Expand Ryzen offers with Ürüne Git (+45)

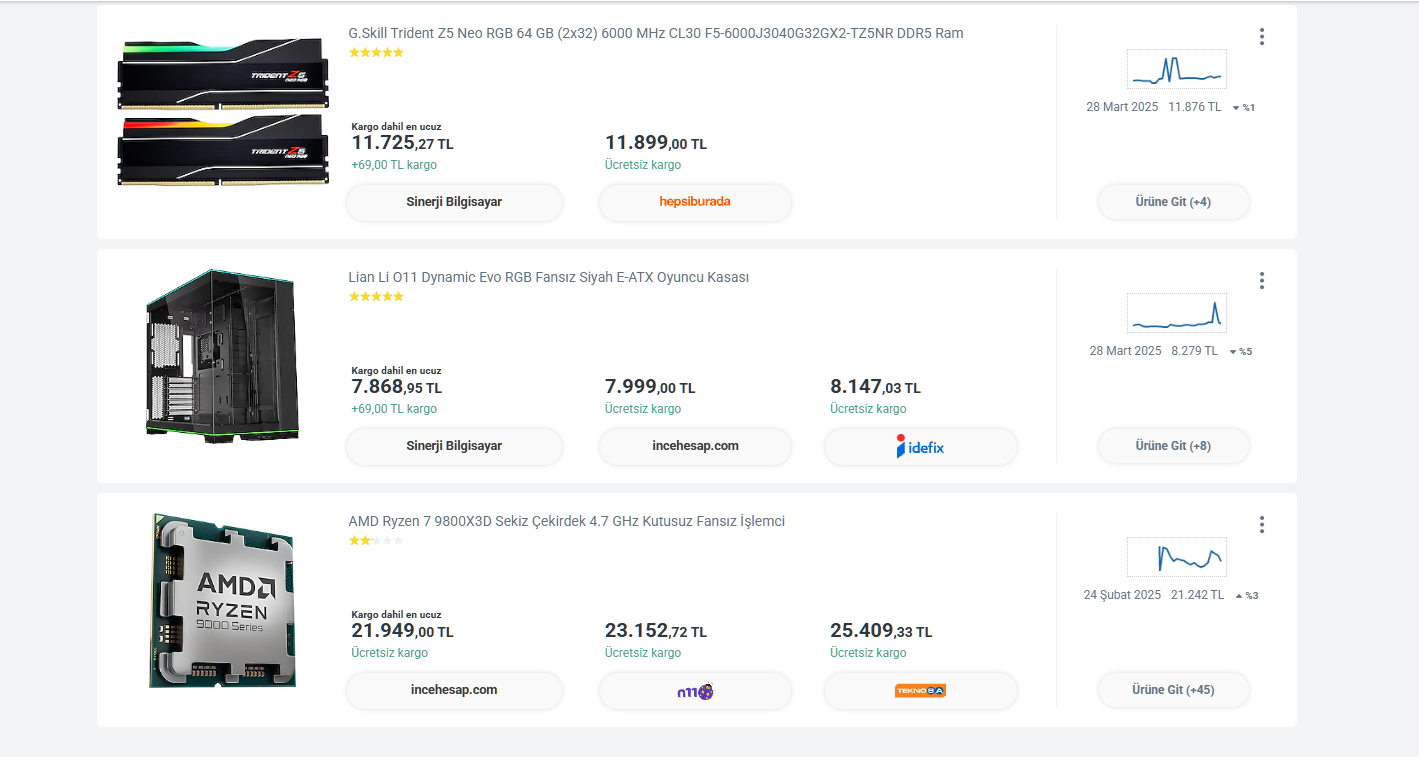pyautogui.click(x=1173, y=690)
